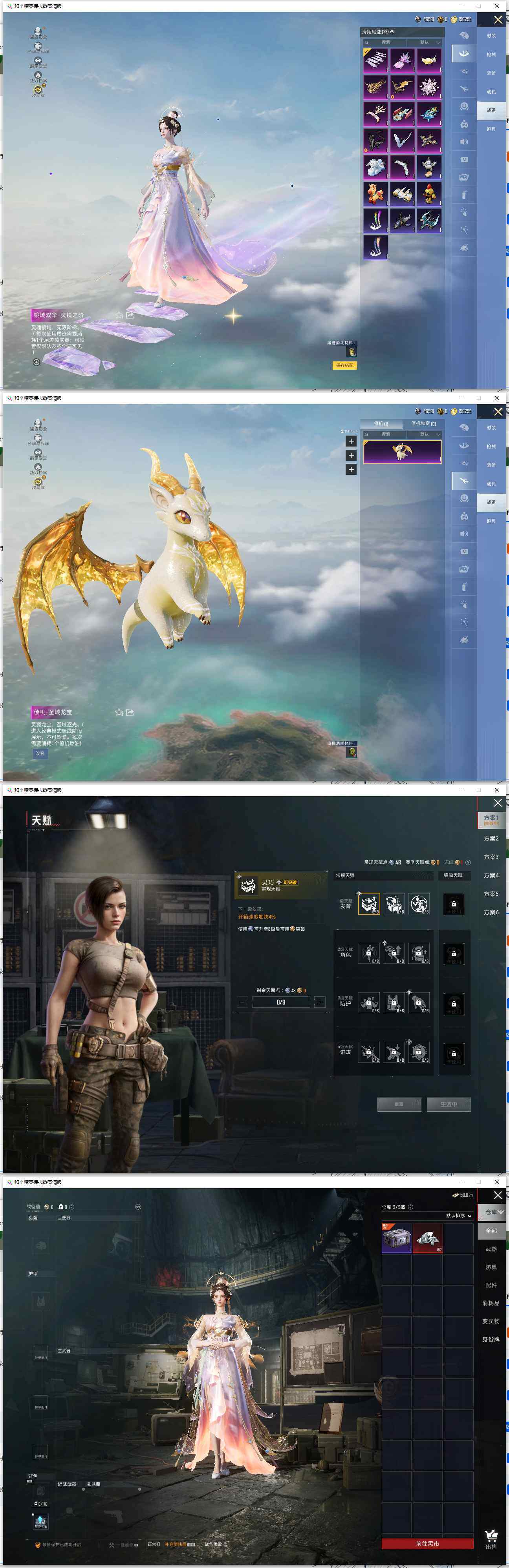The image size is (509, 1568).
Task: Select the crate thumbnail marked 新 in 仓库
Action: coord(396,1238)
